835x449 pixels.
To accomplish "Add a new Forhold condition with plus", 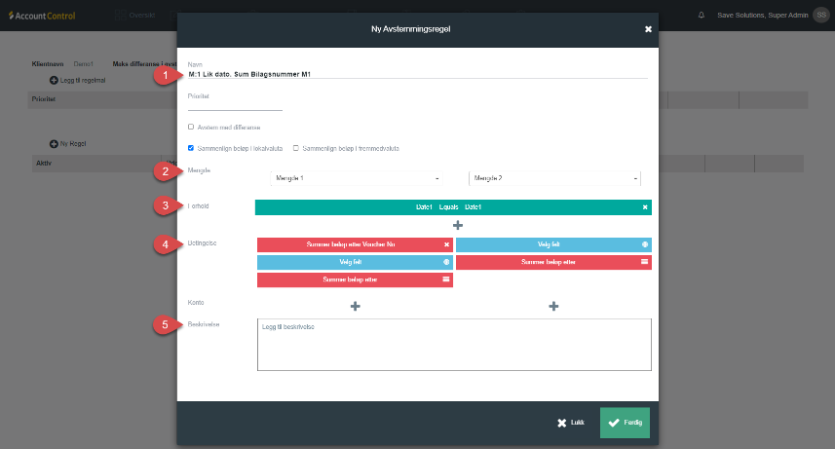I will click(456, 226).
